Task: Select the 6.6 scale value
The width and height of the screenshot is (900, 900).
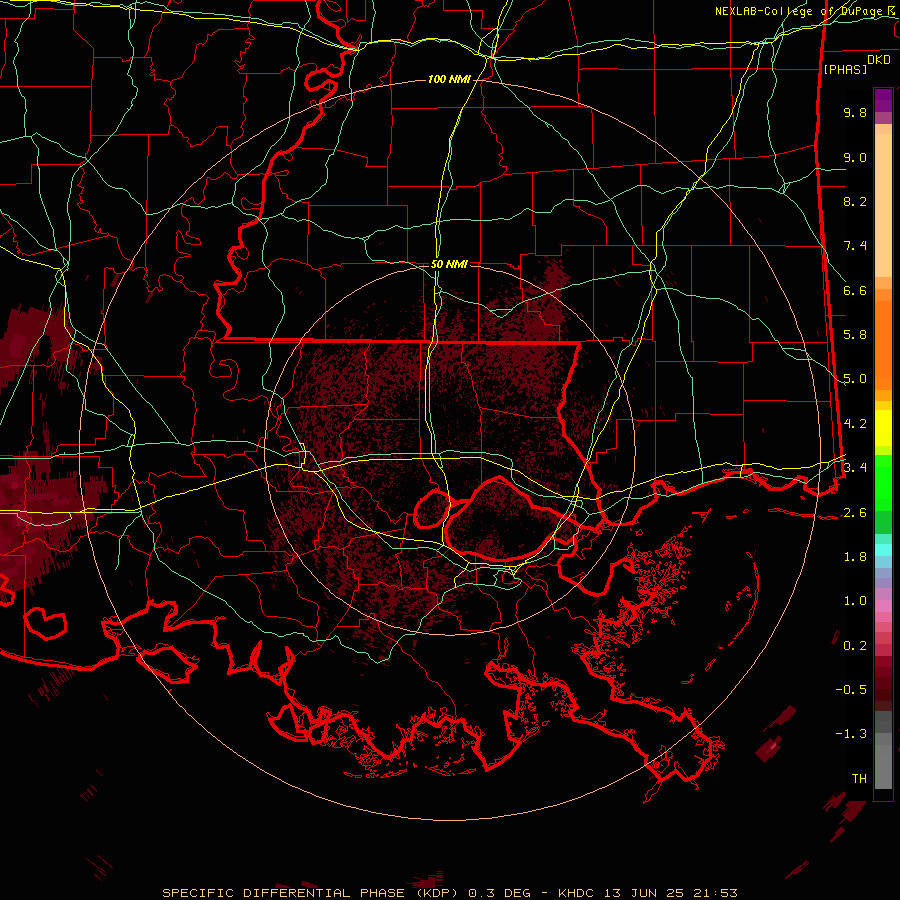Action: coord(855,290)
